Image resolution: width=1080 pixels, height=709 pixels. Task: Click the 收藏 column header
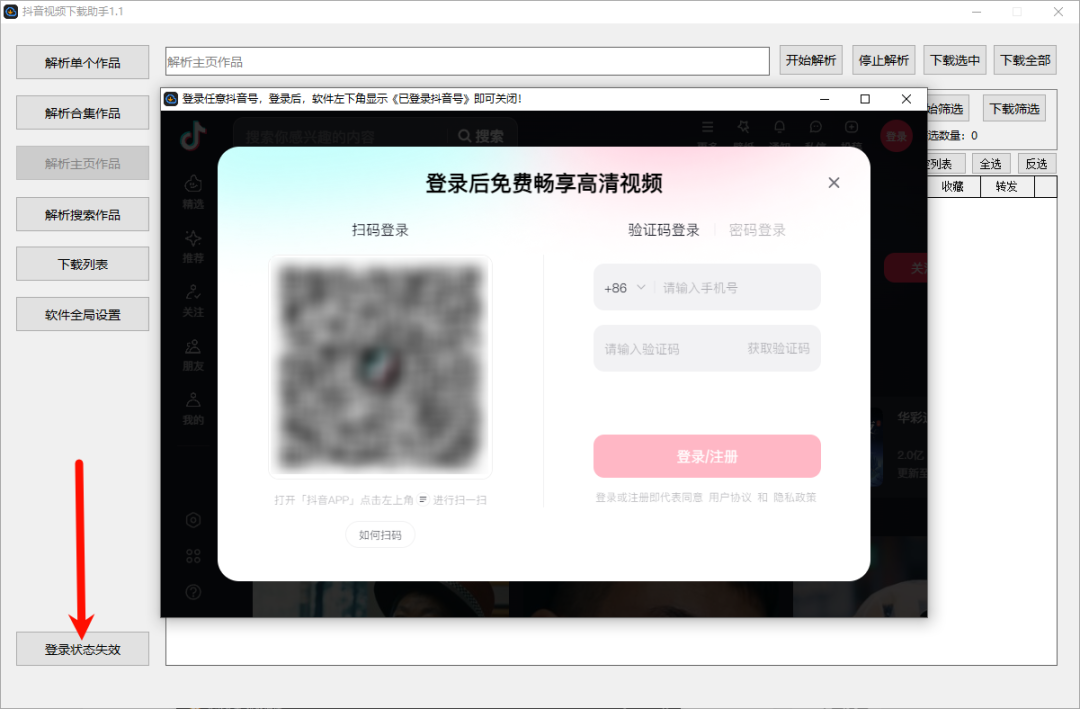pyautogui.click(x=953, y=186)
